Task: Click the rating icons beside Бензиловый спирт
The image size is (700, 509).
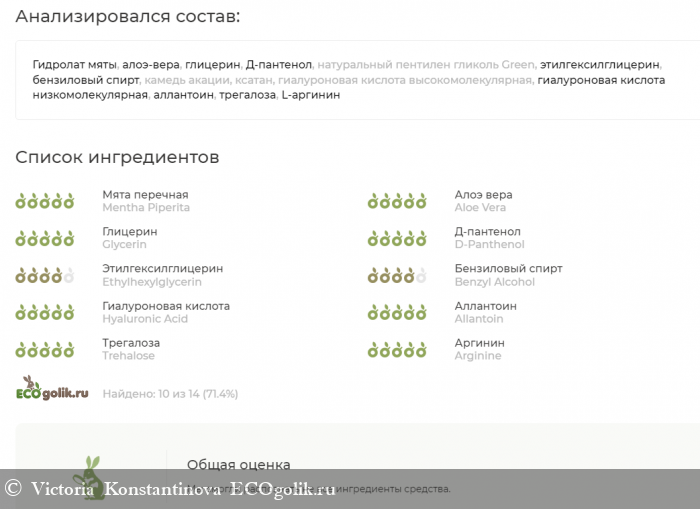Action: coord(397,275)
